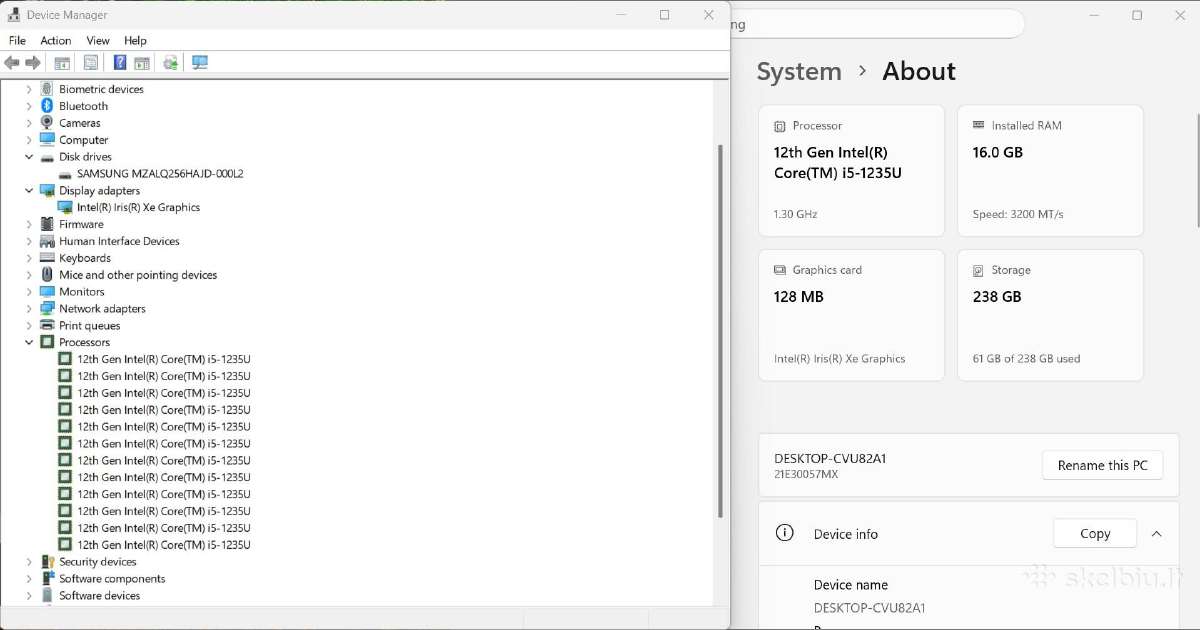Expand the Computer node arrow
Screen dimensions: 1200x630
[x=29, y=140]
